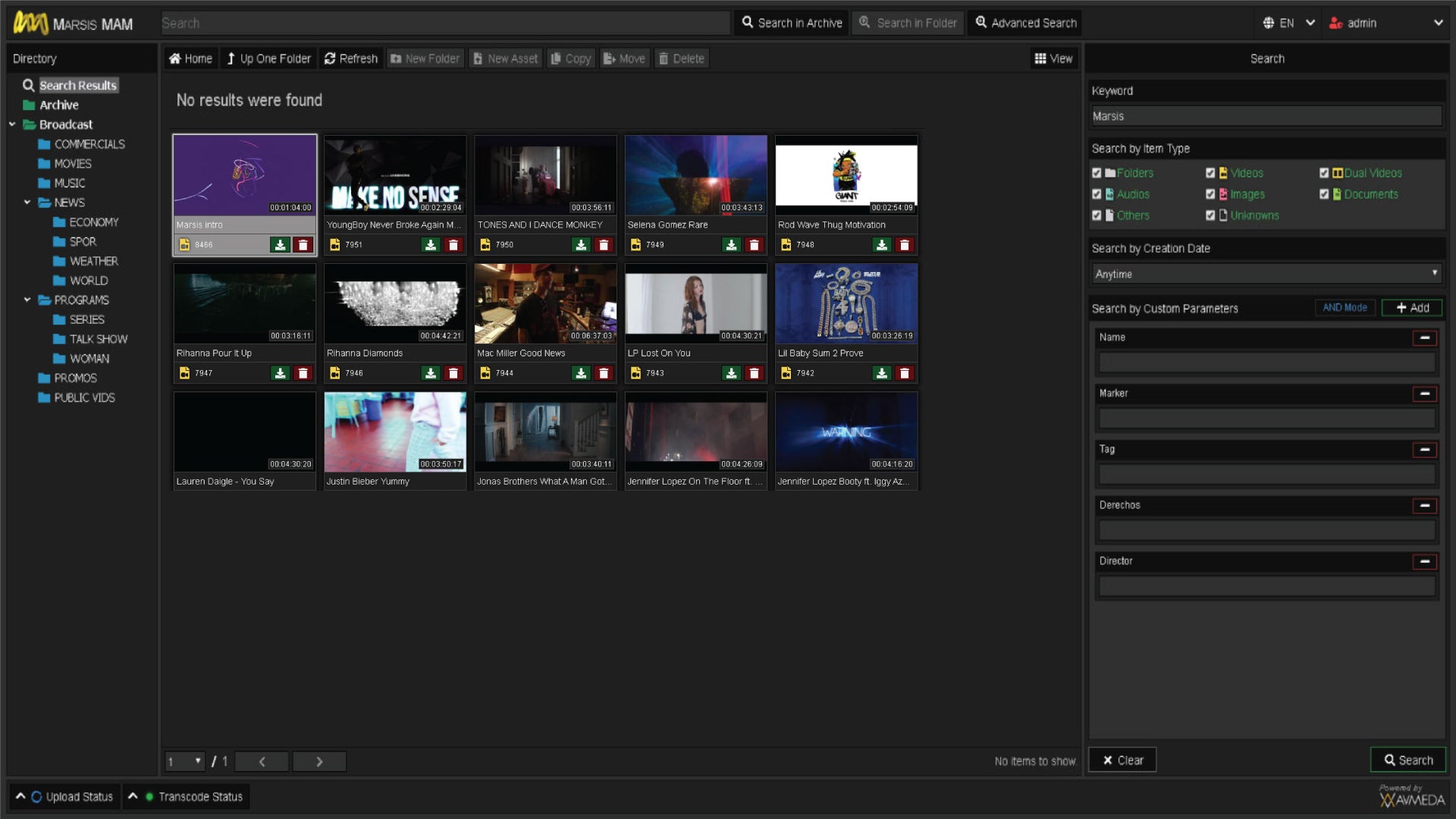Image resolution: width=1456 pixels, height=819 pixels.
Task: Toggle the Documents item type checkbox
Action: point(1324,194)
